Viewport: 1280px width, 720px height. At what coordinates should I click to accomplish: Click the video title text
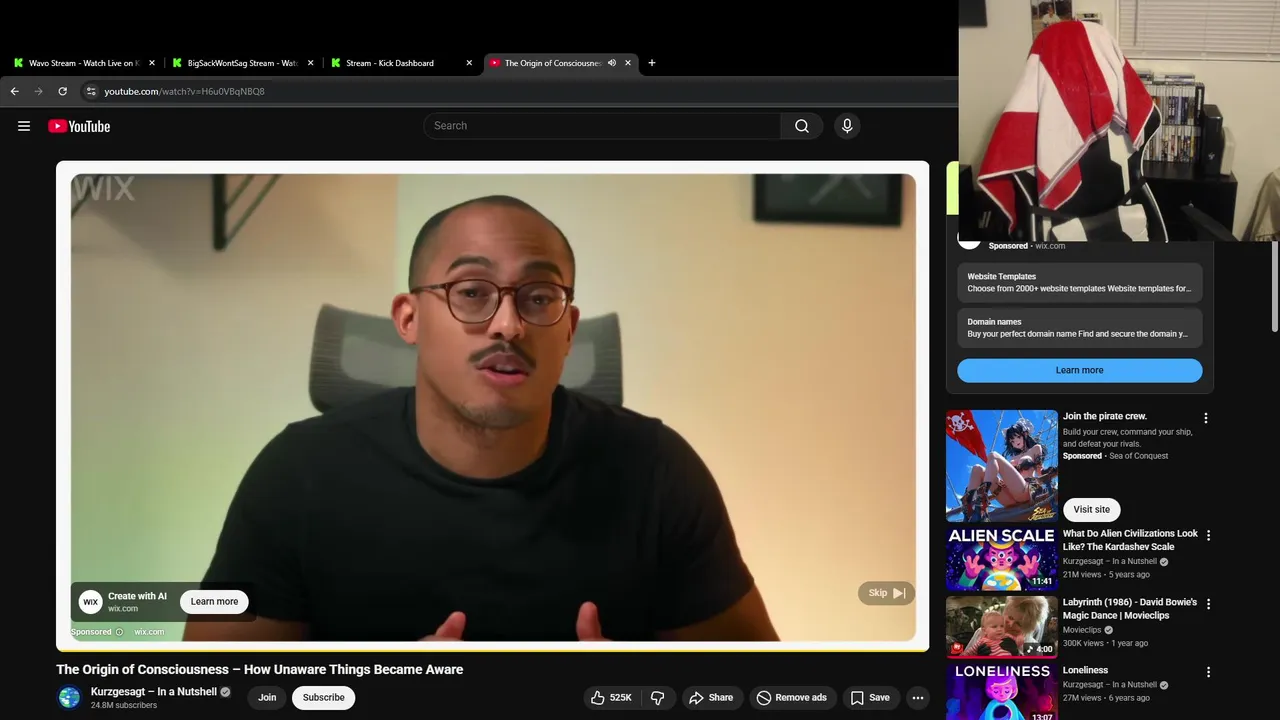click(x=259, y=669)
